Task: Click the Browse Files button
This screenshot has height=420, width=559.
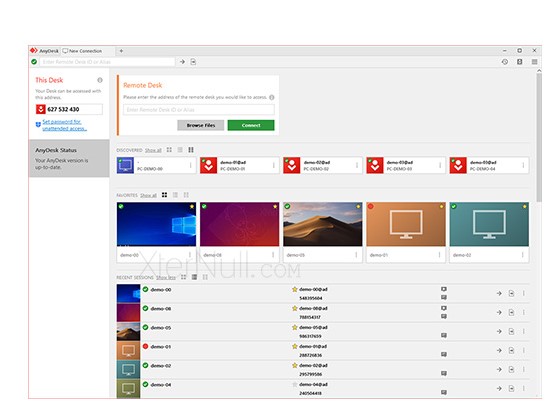Action: coord(201,125)
